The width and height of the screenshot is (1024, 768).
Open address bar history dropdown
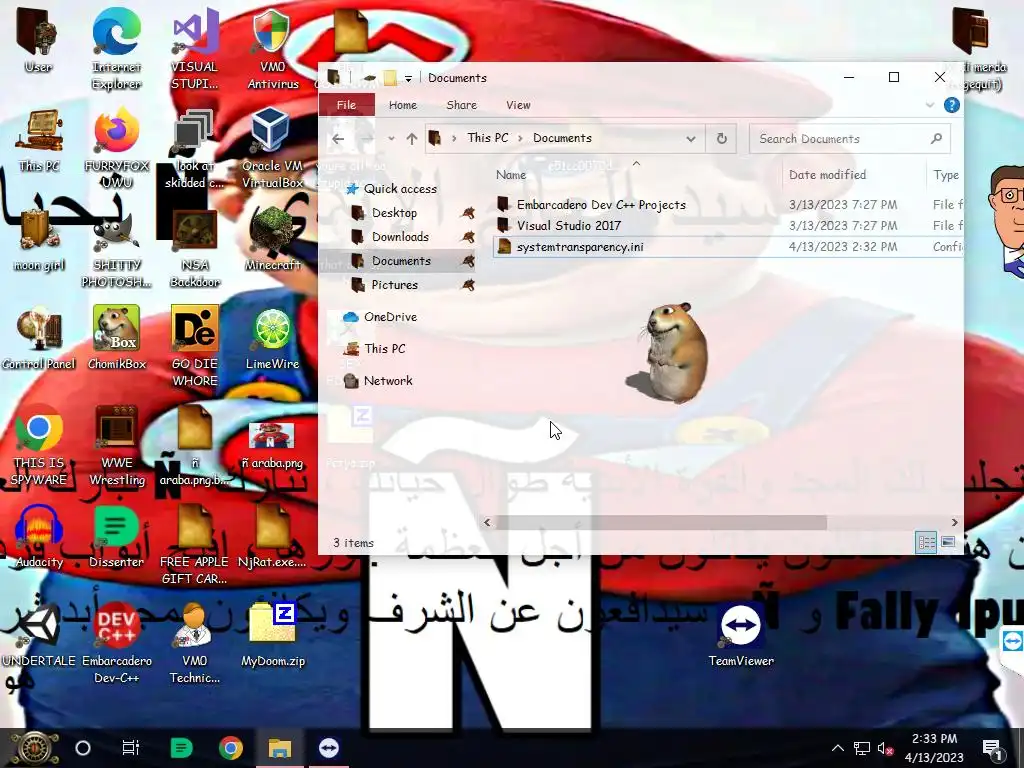[691, 138]
